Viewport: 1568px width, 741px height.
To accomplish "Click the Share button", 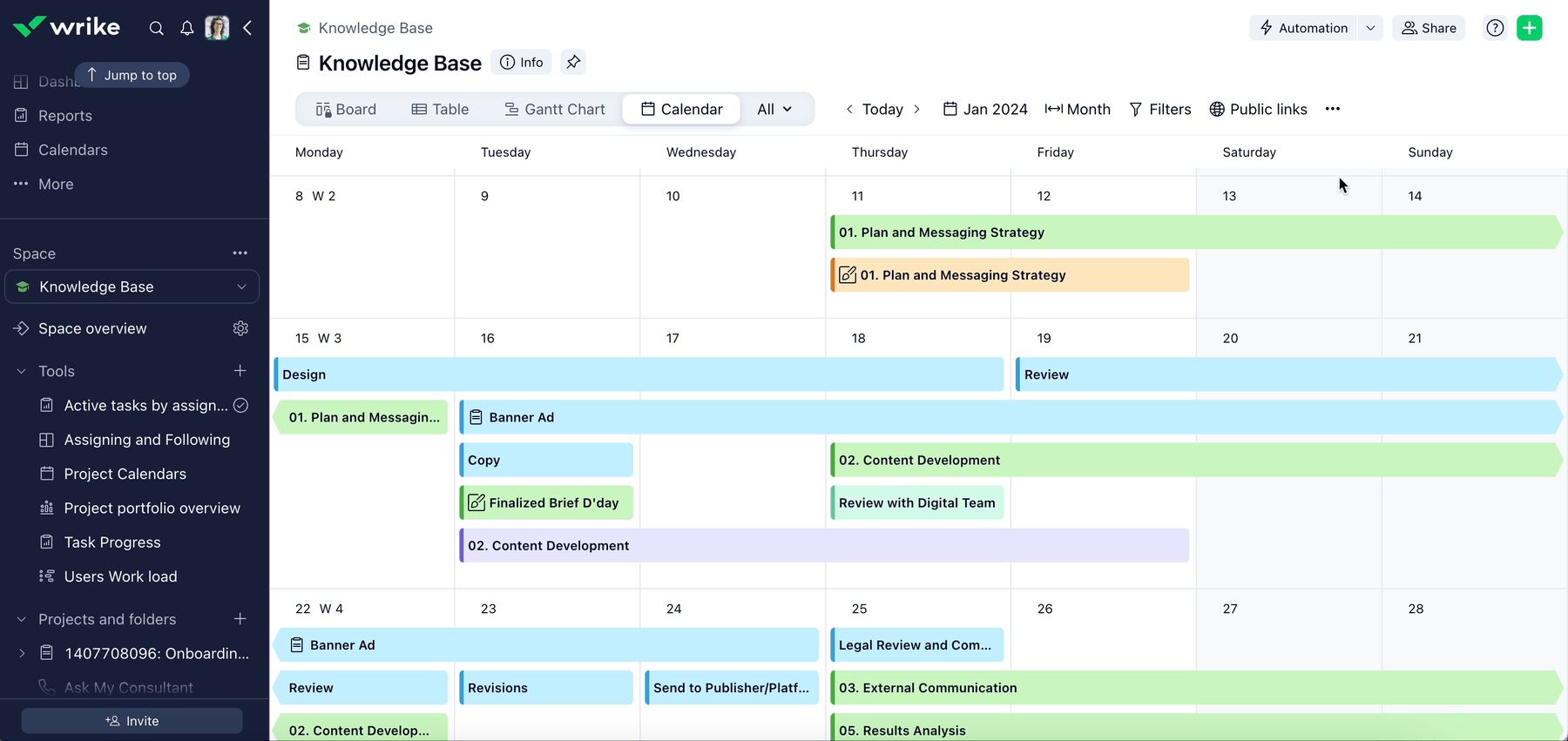I will 1429,28.
